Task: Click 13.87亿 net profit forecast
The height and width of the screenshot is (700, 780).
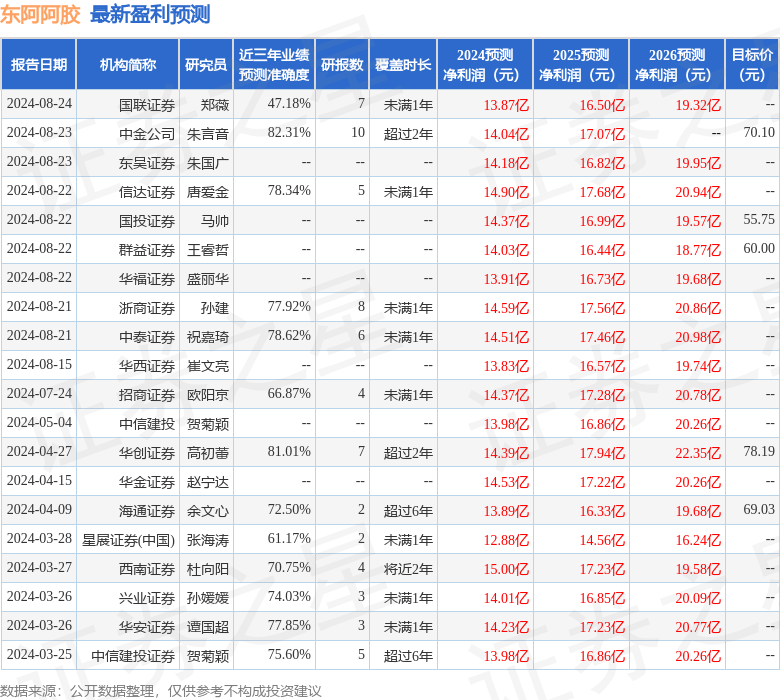Action: [x=506, y=105]
